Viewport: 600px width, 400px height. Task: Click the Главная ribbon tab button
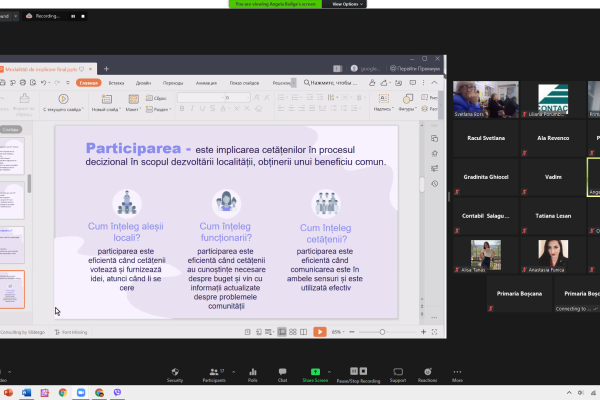click(88, 82)
